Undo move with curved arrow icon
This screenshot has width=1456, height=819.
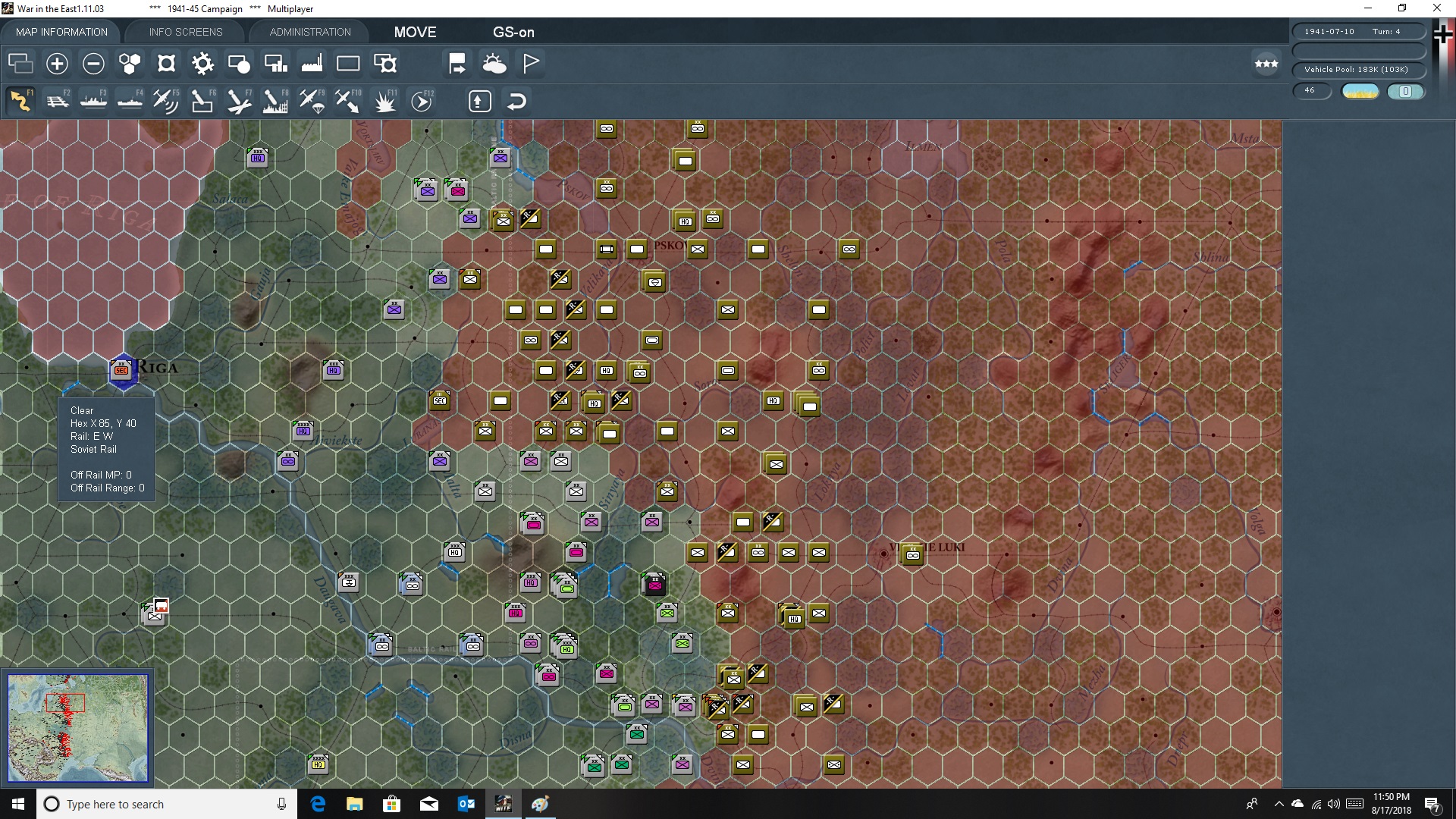pos(516,101)
